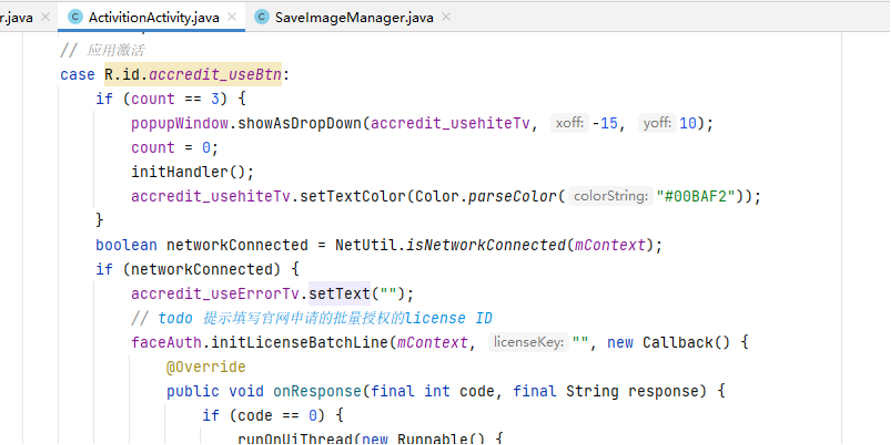Screen dimensions: 891x445
Task: Click 'if (count == 3)' condition
Action: tap(162, 99)
